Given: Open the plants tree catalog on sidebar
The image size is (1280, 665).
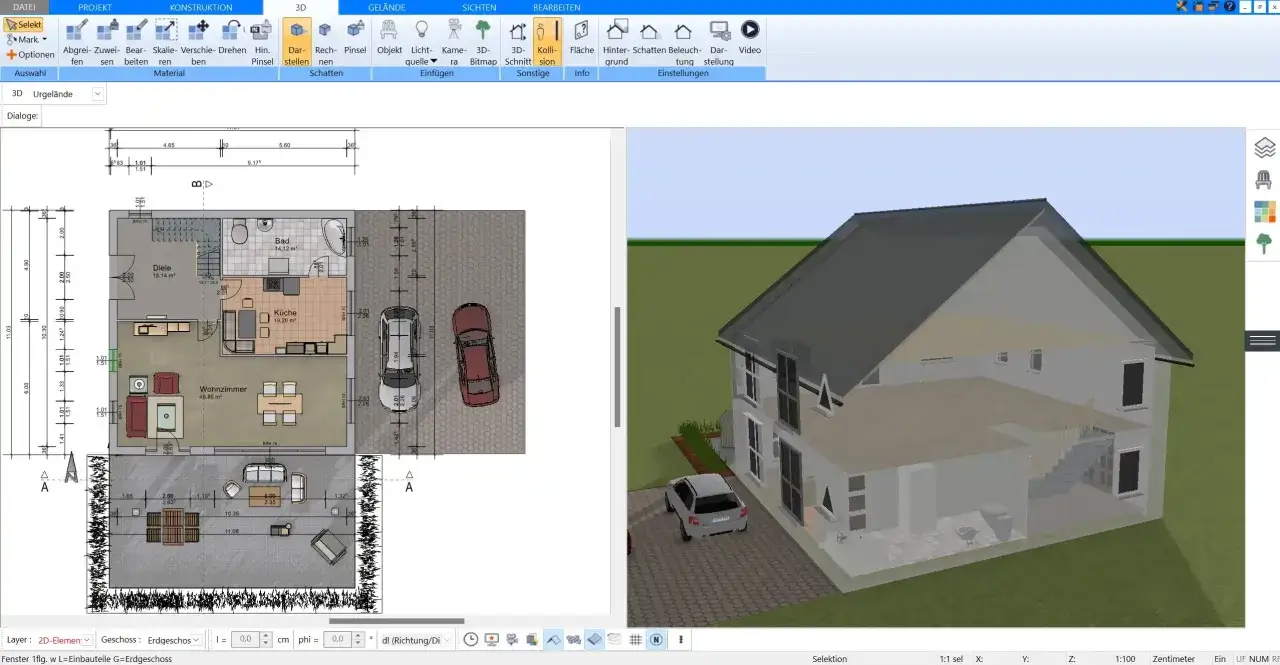Looking at the screenshot, I should (1264, 243).
